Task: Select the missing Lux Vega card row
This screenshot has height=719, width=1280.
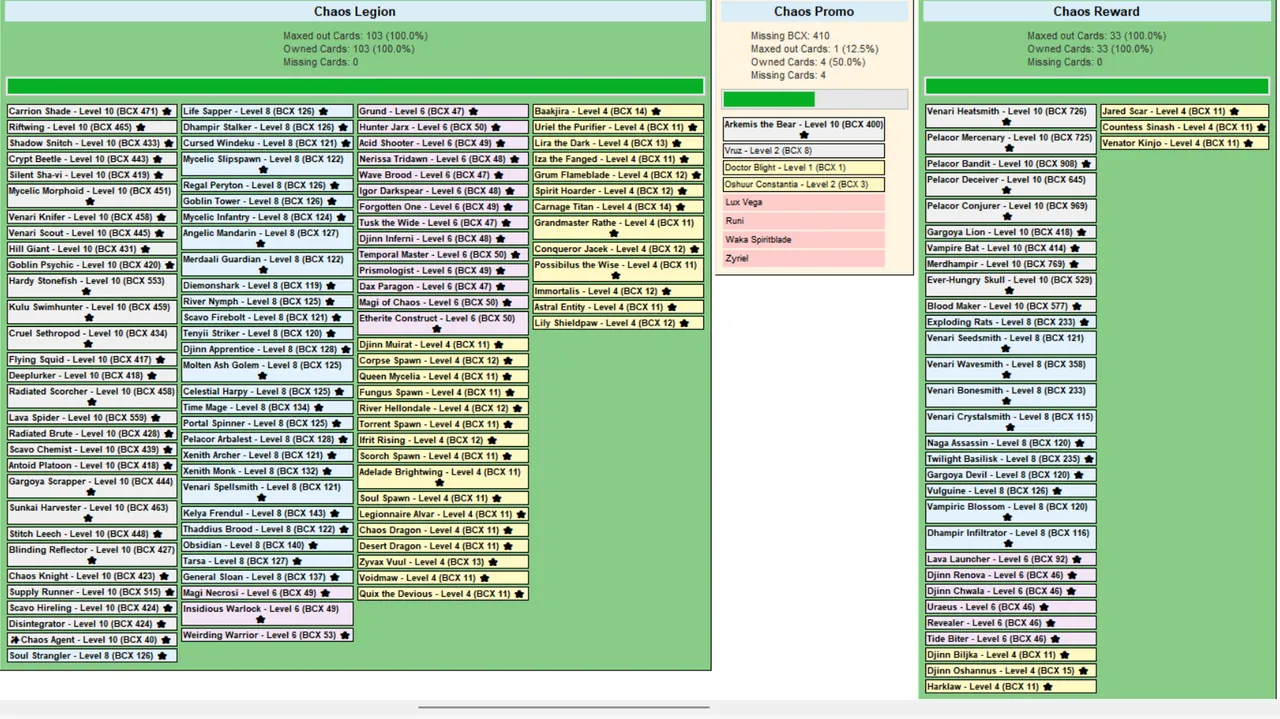Action: click(804, 203)
